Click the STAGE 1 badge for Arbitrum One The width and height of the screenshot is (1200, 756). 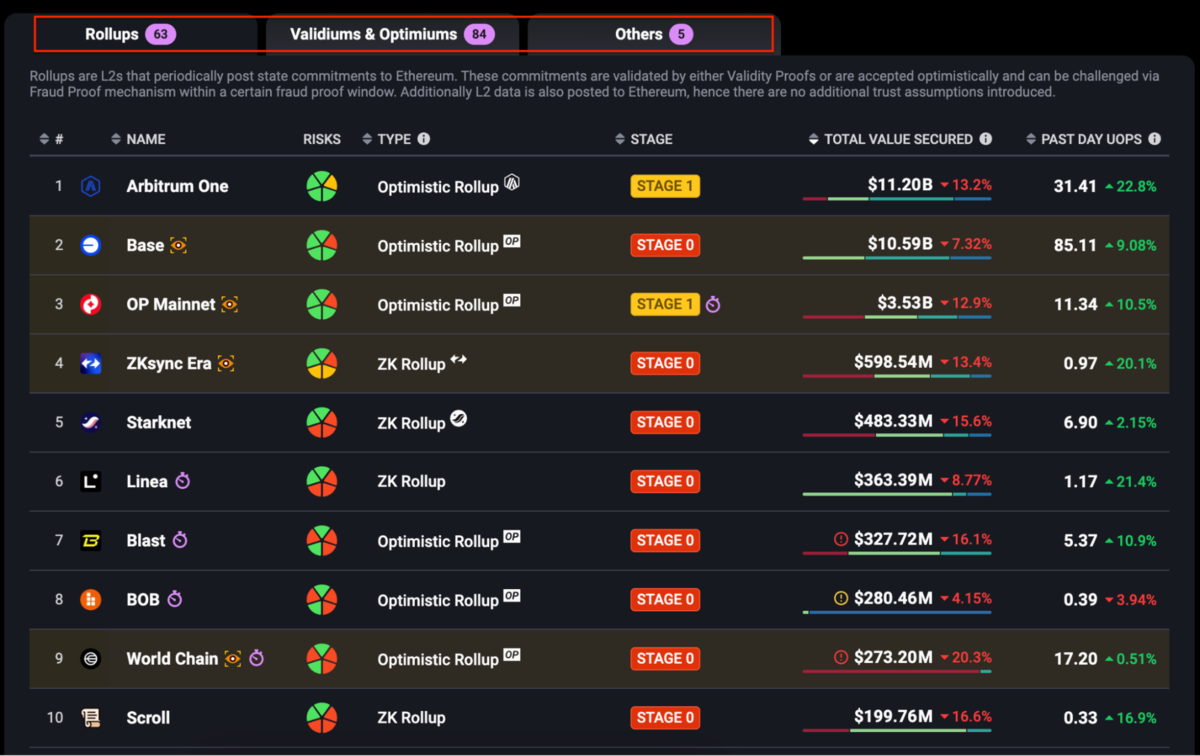665,186
